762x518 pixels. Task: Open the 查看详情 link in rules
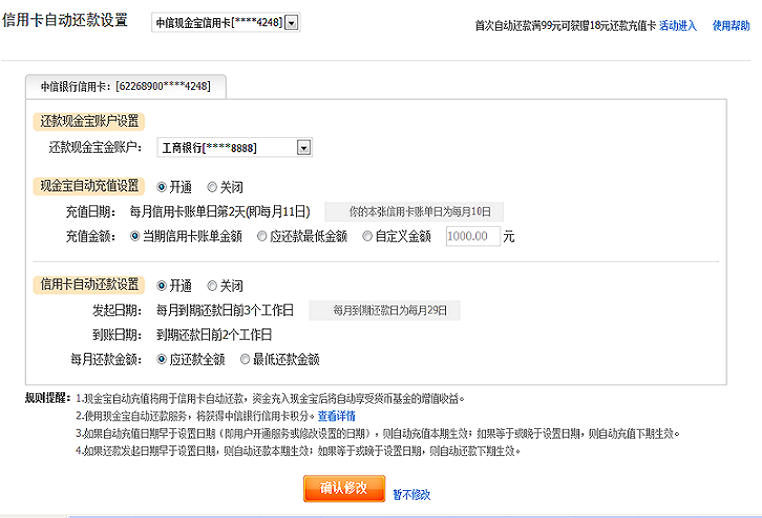[x=336, y=415]
